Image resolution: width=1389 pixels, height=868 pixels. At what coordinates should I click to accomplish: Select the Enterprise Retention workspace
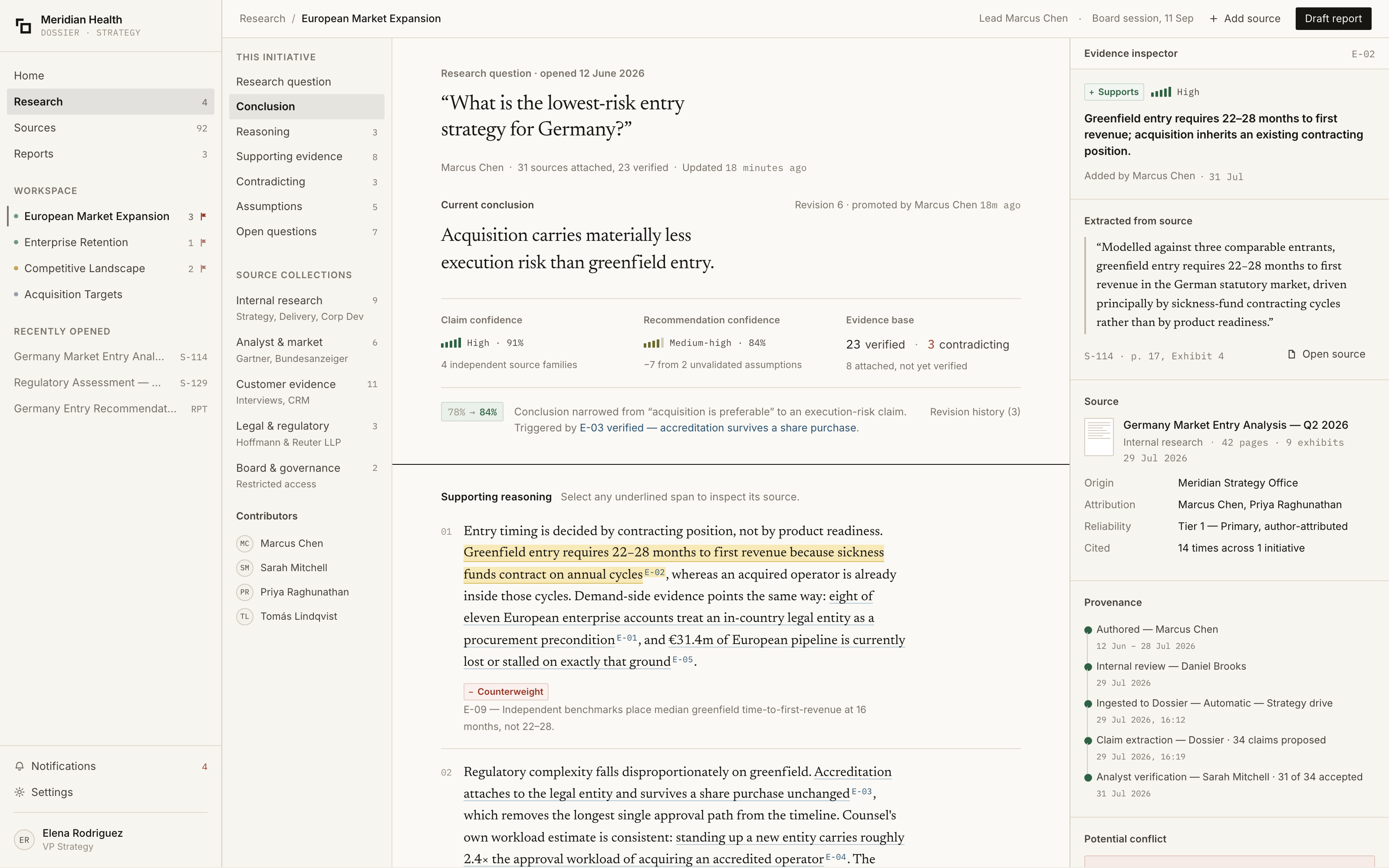click(x=110, y=242)
